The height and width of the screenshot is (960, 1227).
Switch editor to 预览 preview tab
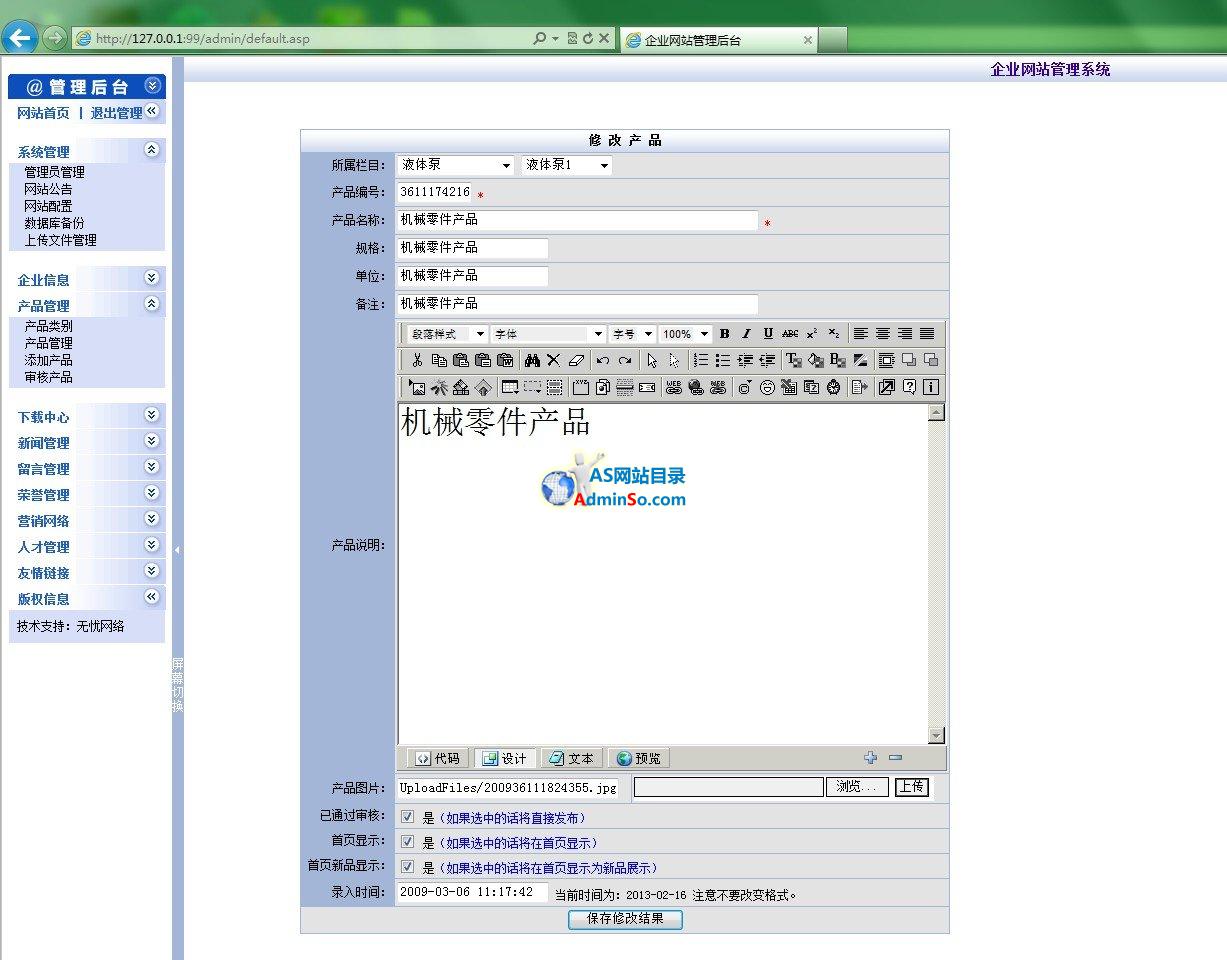click(638, 758)
